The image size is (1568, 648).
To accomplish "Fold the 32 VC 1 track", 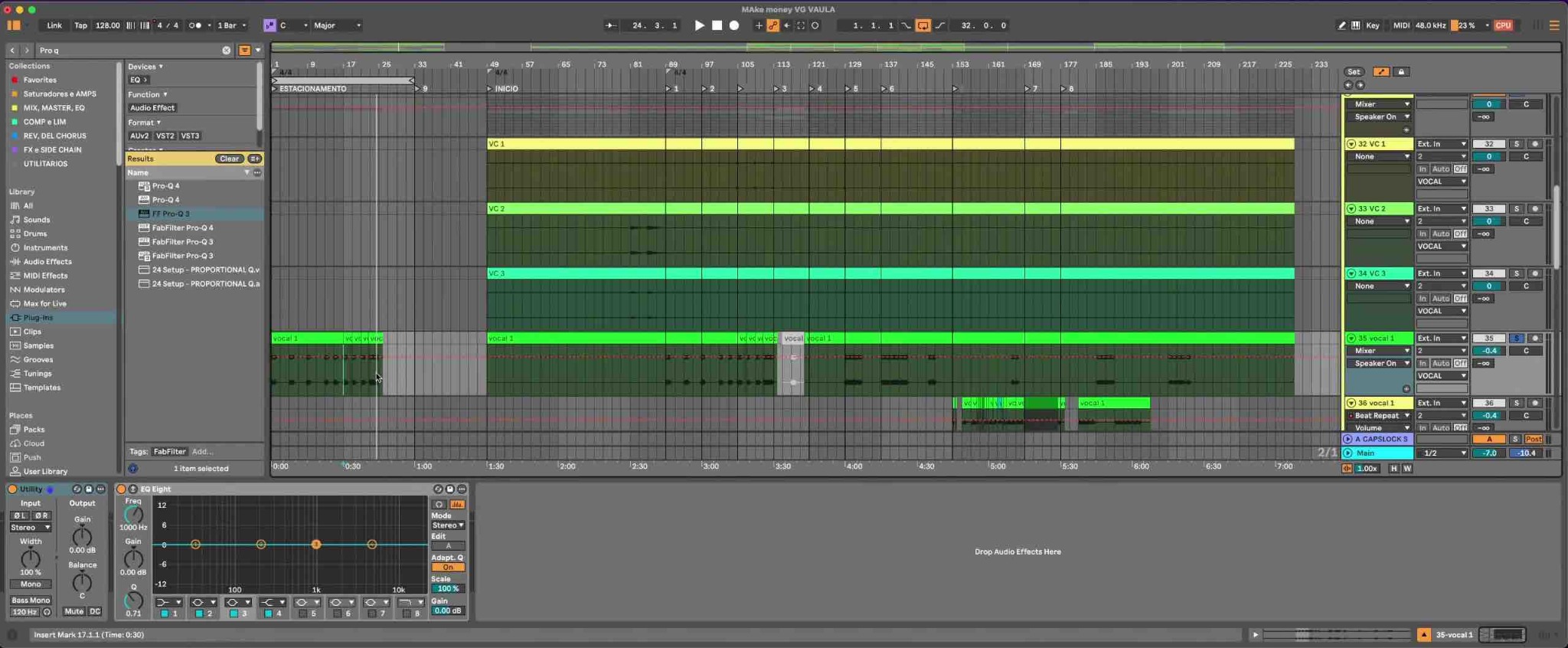I will pyautogui.click(x=1351, y=144).
